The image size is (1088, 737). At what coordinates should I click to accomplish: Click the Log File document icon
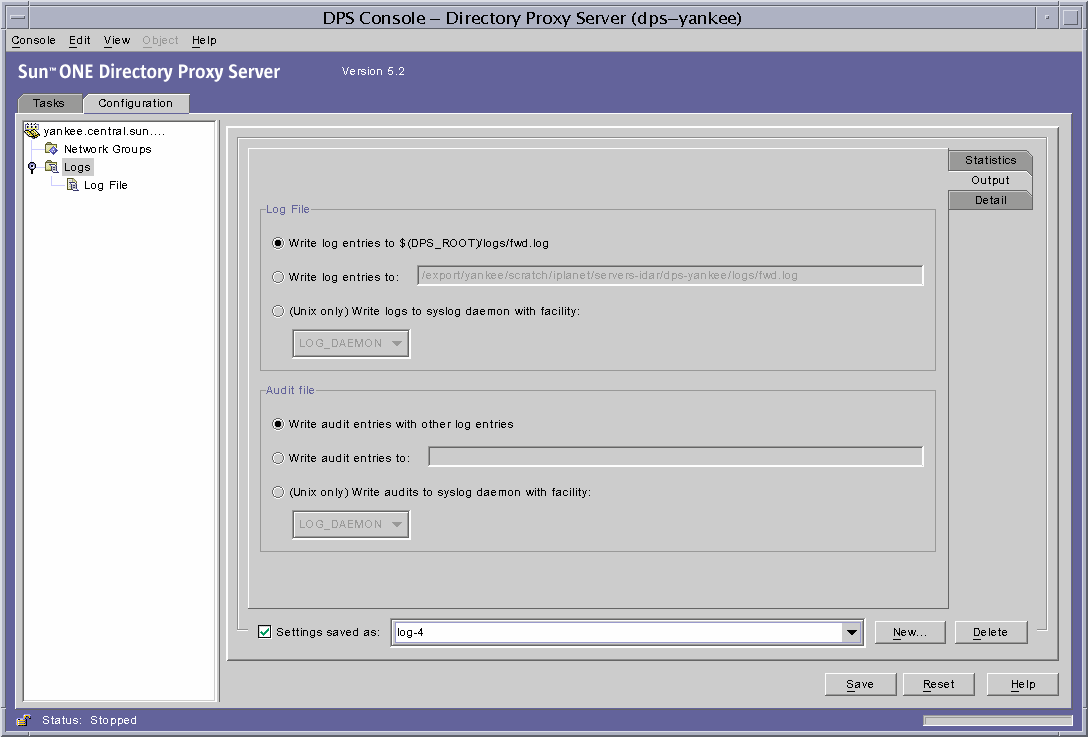pos(72,185)
